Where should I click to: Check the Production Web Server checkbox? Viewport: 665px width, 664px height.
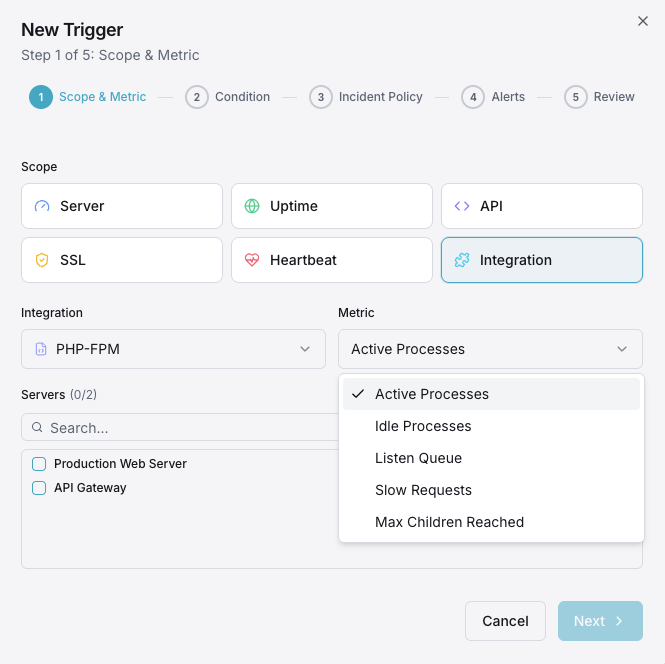(x=39, y=464)
